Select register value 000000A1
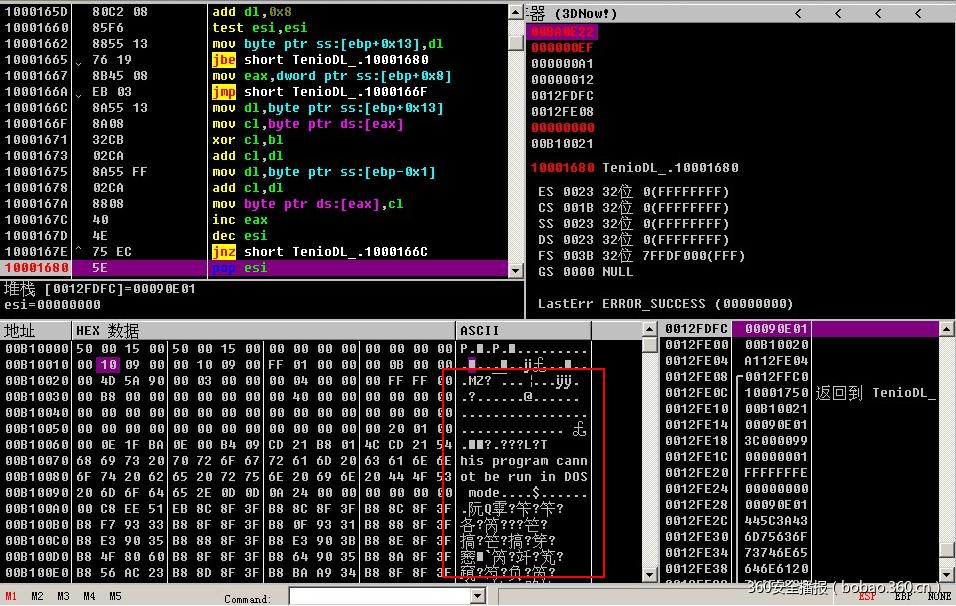956x606 pixels. [562, 63]
